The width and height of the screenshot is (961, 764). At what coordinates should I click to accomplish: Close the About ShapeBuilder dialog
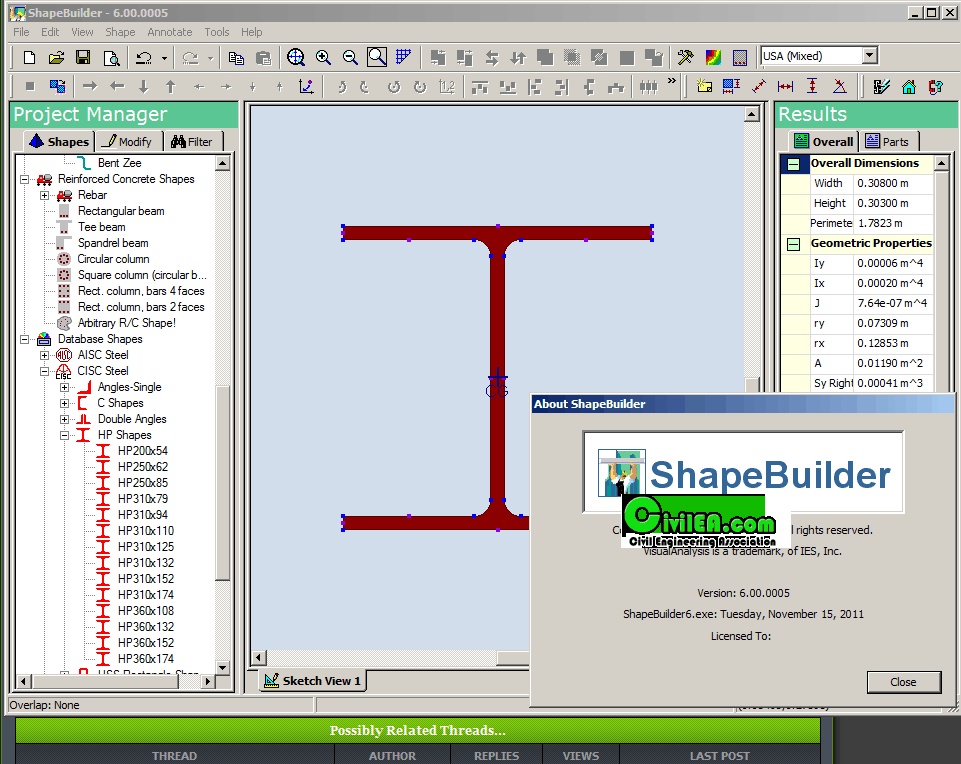(903, 682)
